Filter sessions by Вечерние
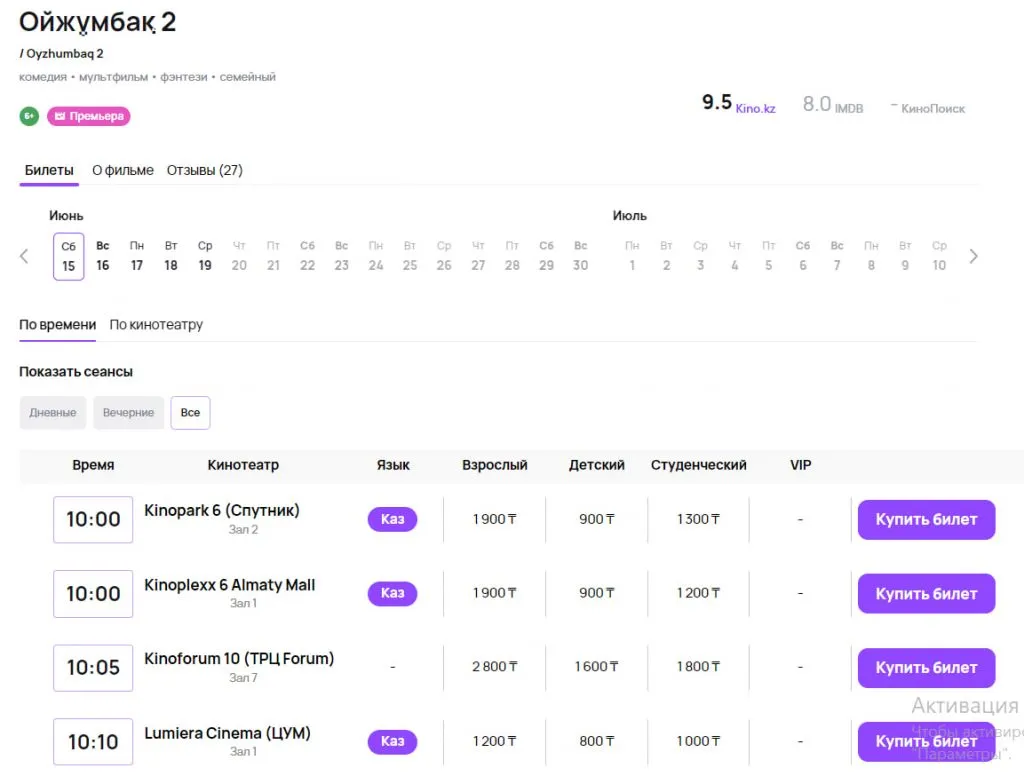 [128, 413]
